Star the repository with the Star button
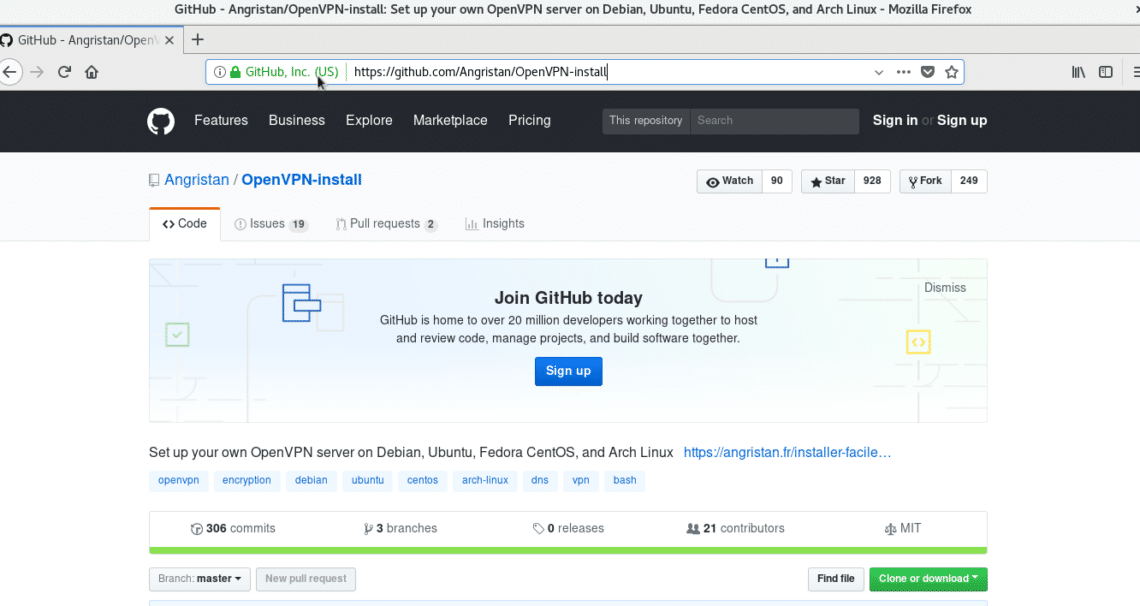 click(x=827, y=181)
